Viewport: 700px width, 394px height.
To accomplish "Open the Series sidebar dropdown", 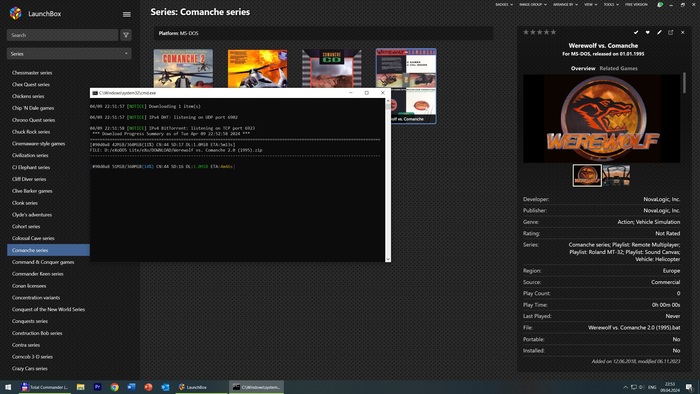I will point(69,54).
